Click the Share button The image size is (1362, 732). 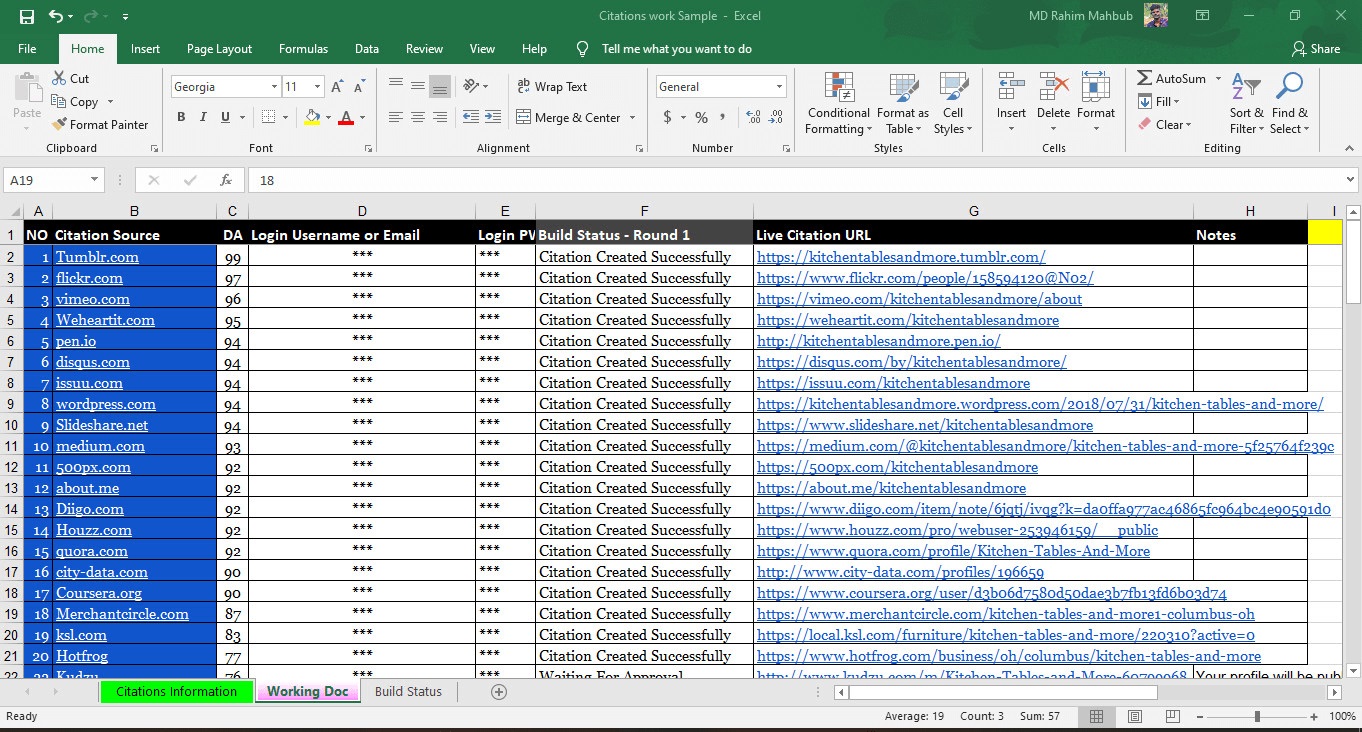coord(1318,48)
